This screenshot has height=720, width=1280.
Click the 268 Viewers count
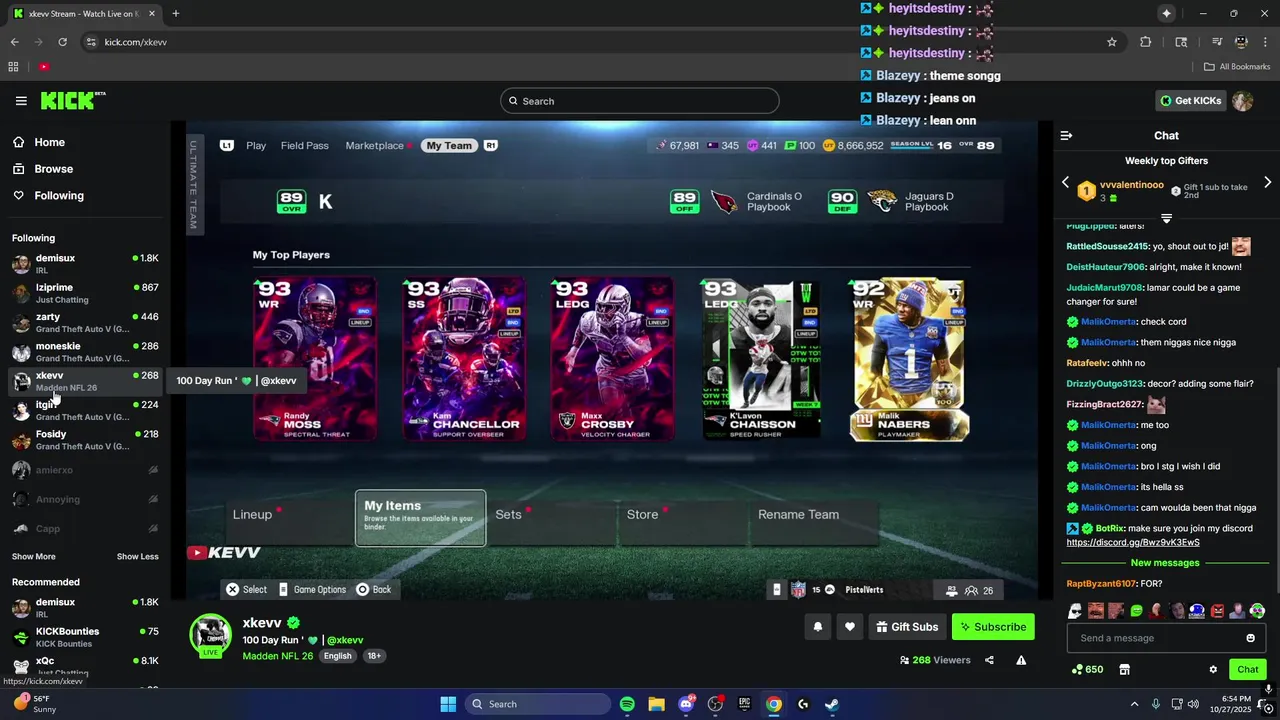coord(935,660)
